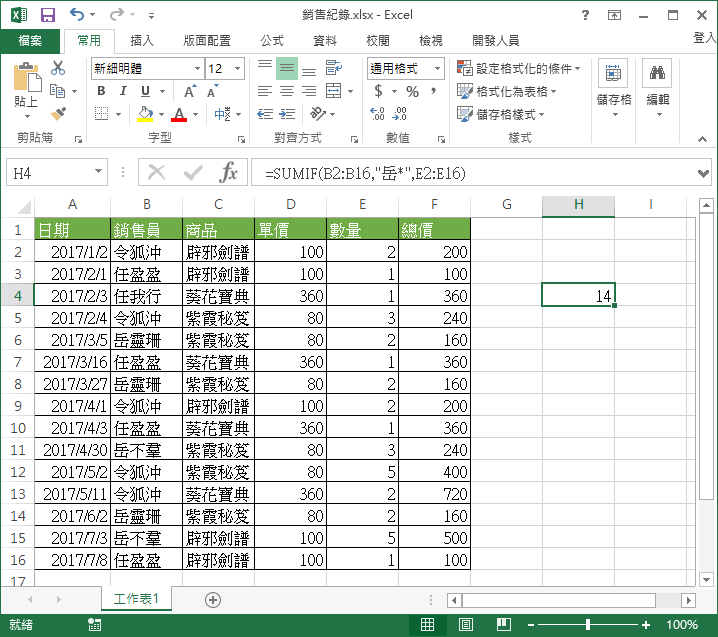Click the 檔案 file button
The image size is (718, 637).
[30, 41]
